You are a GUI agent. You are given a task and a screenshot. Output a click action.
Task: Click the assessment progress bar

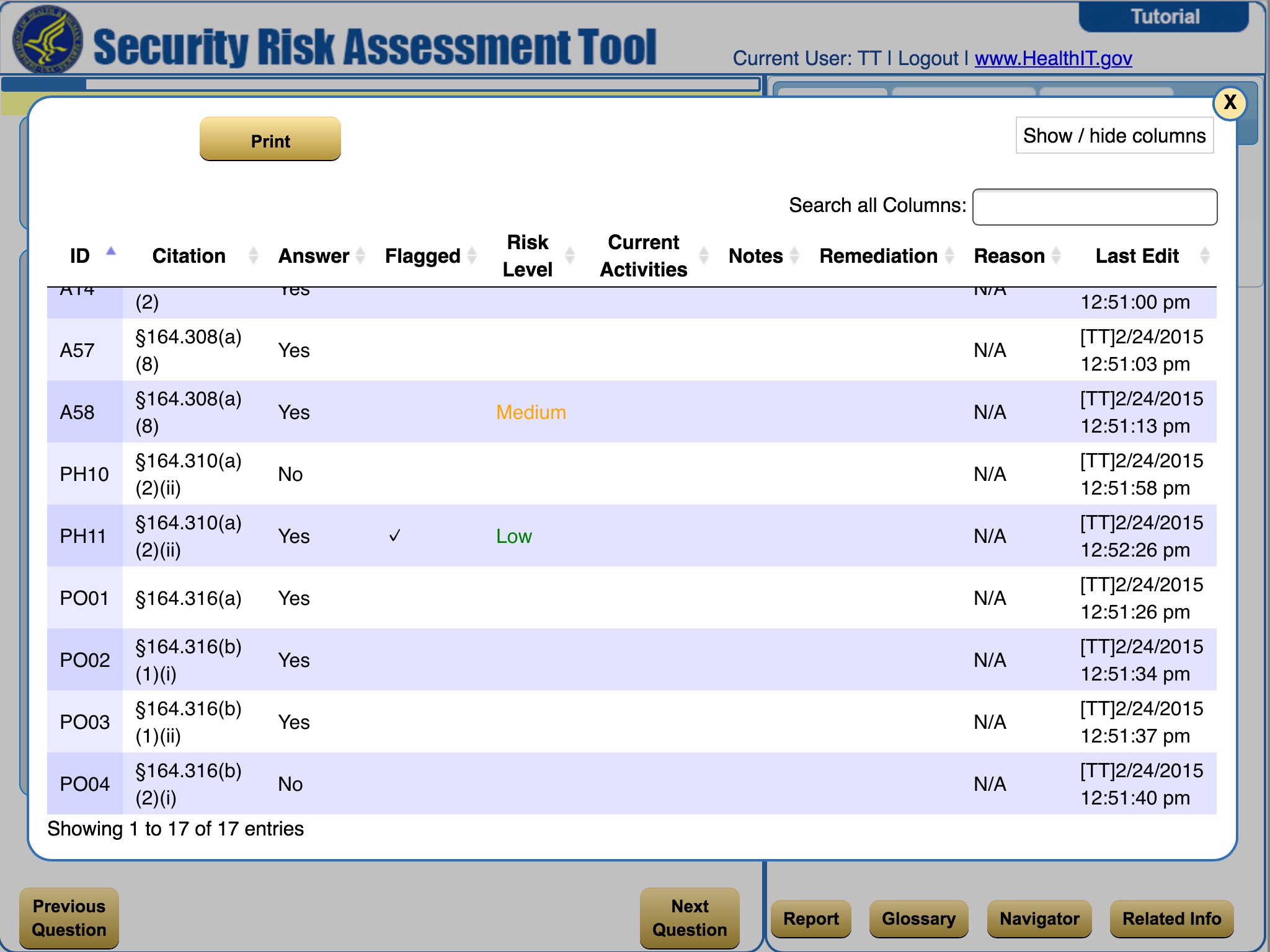pyautogui.click(x=381, y=84)
